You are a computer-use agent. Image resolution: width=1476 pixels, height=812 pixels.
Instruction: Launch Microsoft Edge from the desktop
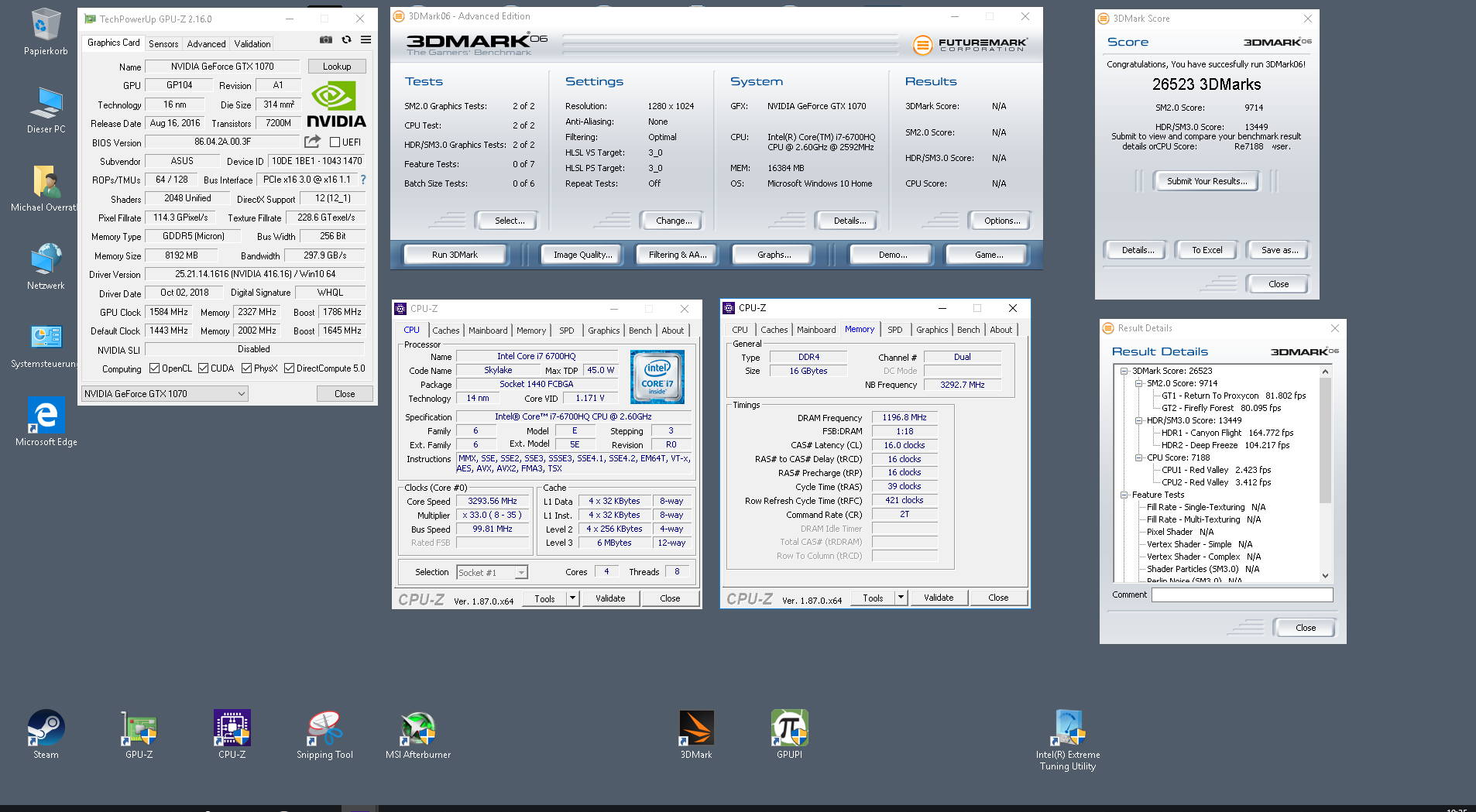(46, 422)
